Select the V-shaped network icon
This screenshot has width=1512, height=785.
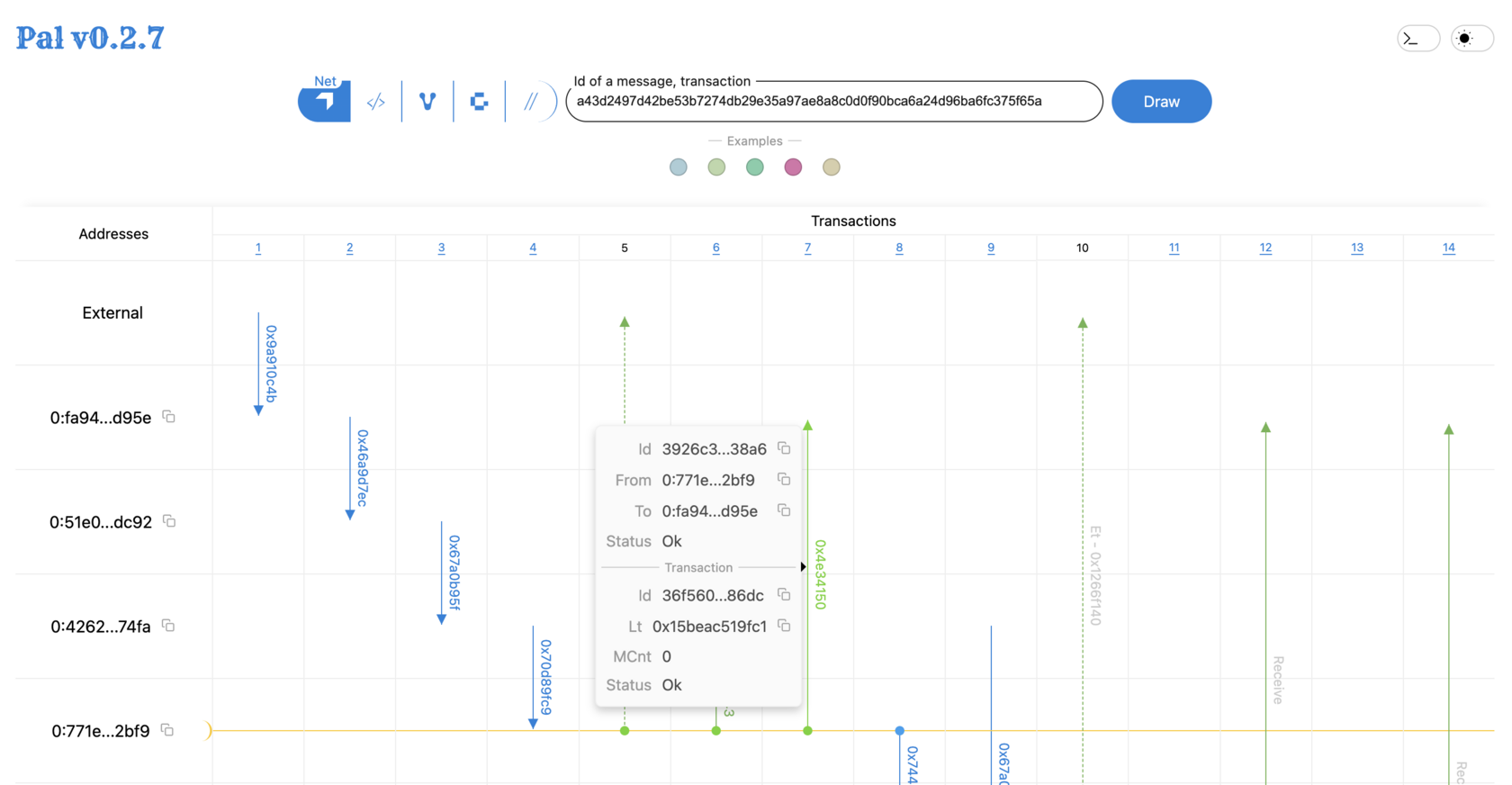coord(427,102)
